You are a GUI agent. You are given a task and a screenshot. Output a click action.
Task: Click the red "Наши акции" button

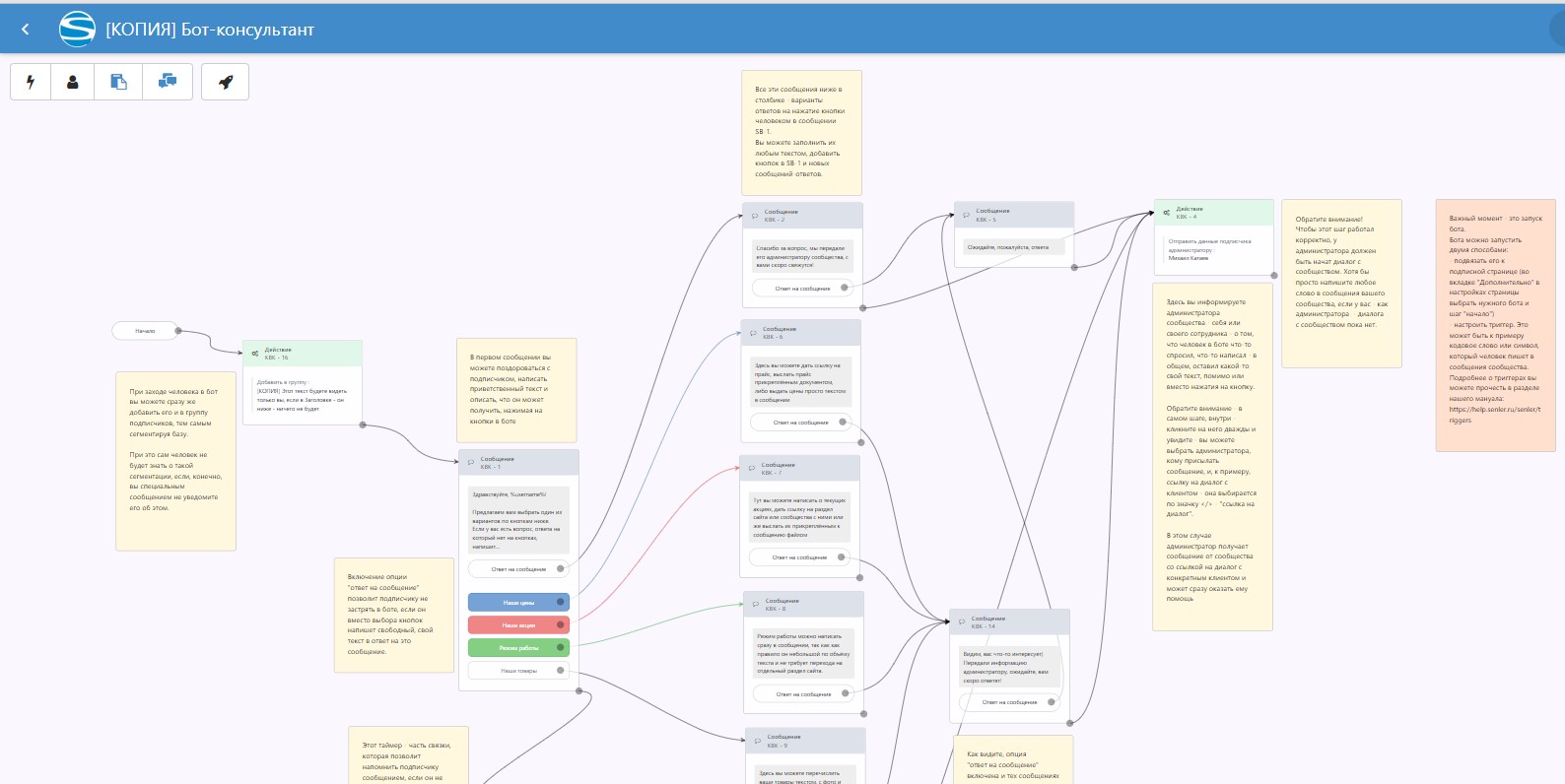518,625
